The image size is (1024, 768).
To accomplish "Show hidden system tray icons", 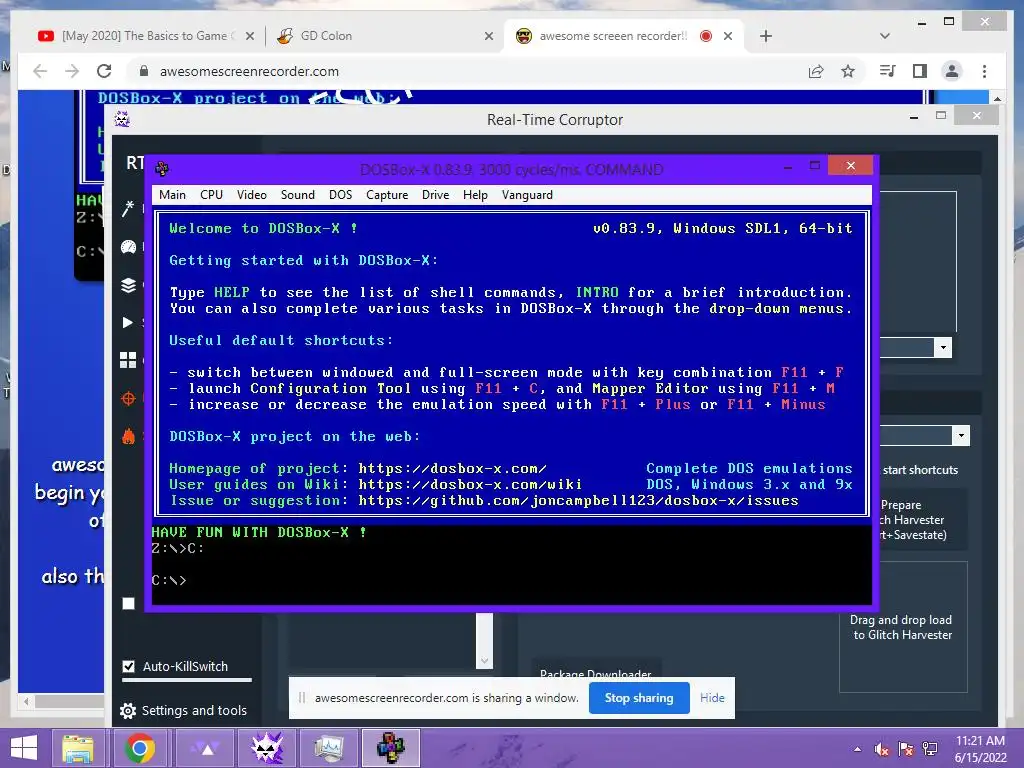I will tap(857, 750).
